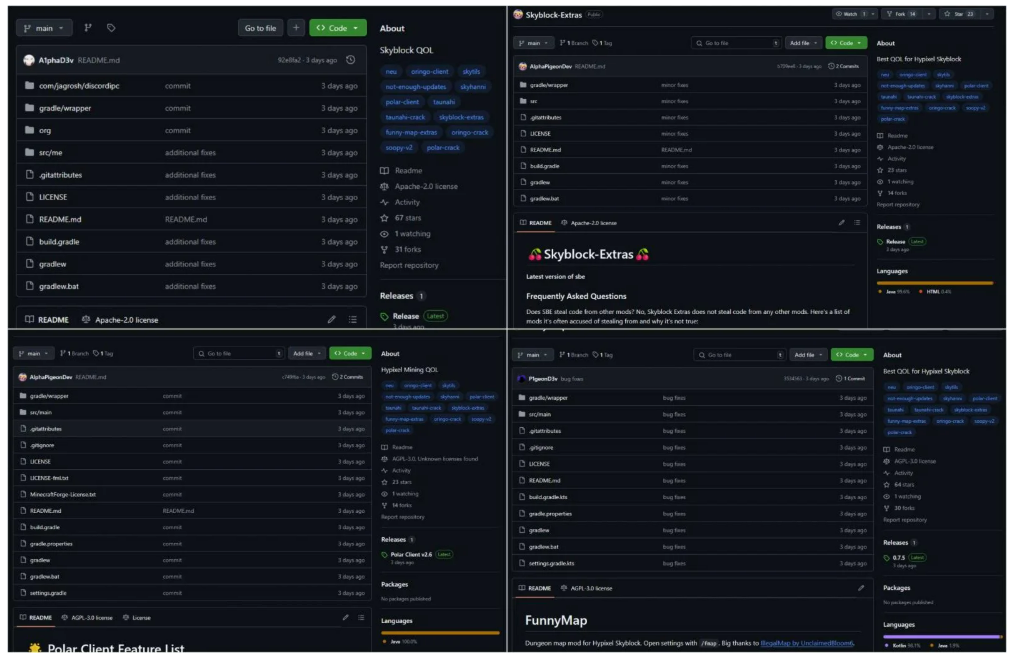
Task: Click AlphaPigeonDev avatar in Skyblock-Extras commit bar
Action: 523,66
